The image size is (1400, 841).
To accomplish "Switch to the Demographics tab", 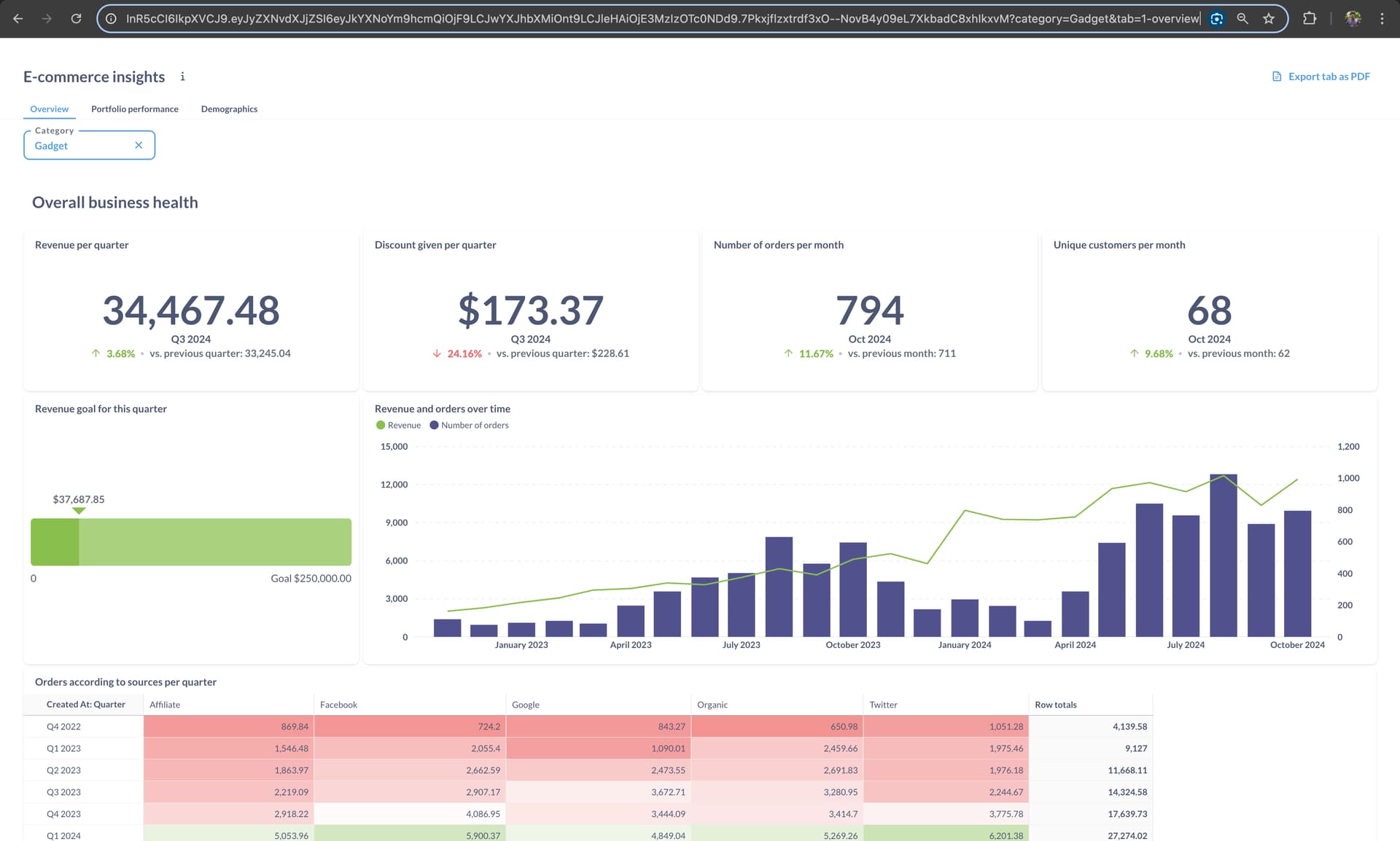I will pyautogui.click(x=229, y=109).
